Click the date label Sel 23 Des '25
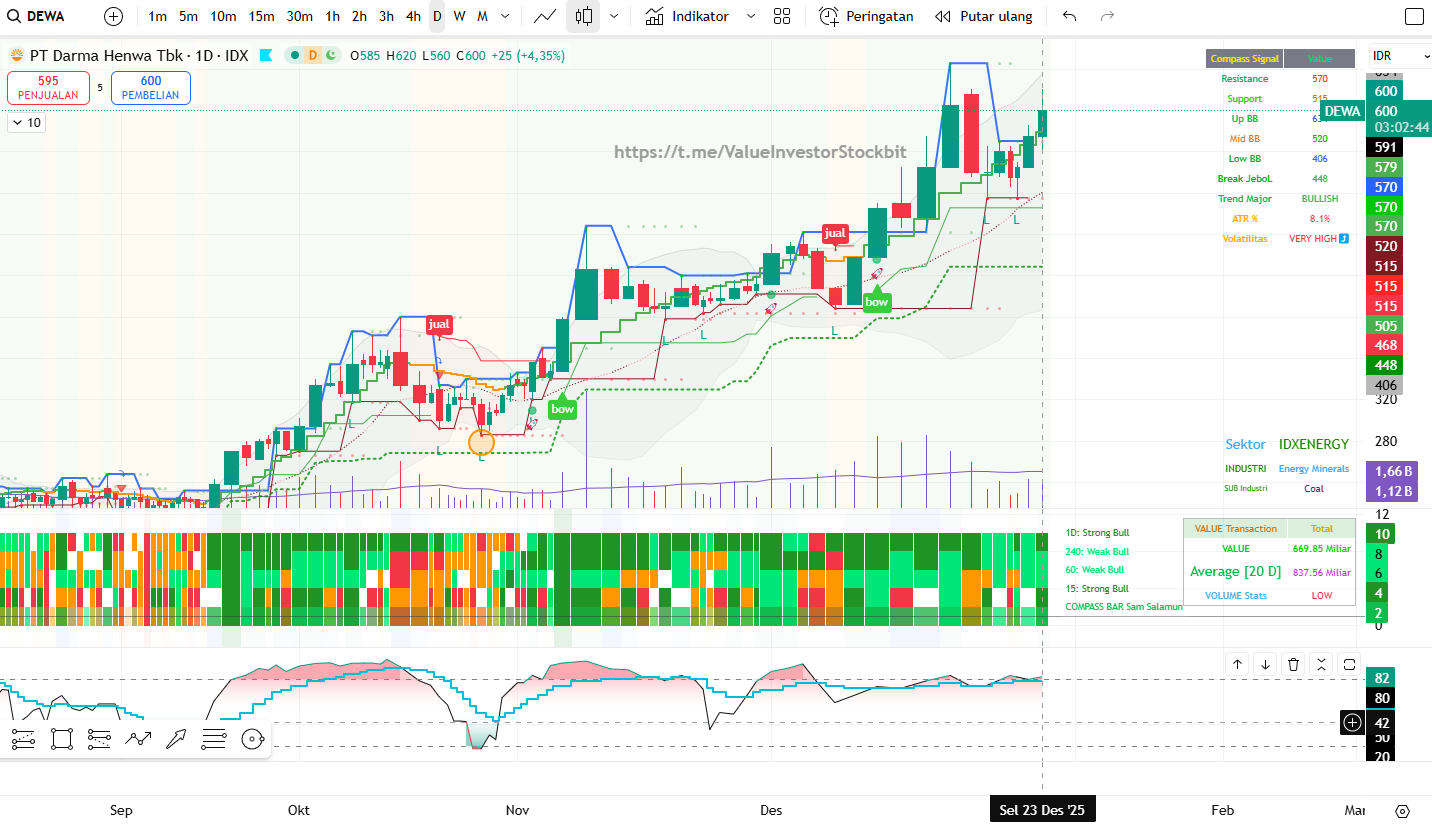The width and height of the screenshot is (1432, 824). (x=1041, y=810)
